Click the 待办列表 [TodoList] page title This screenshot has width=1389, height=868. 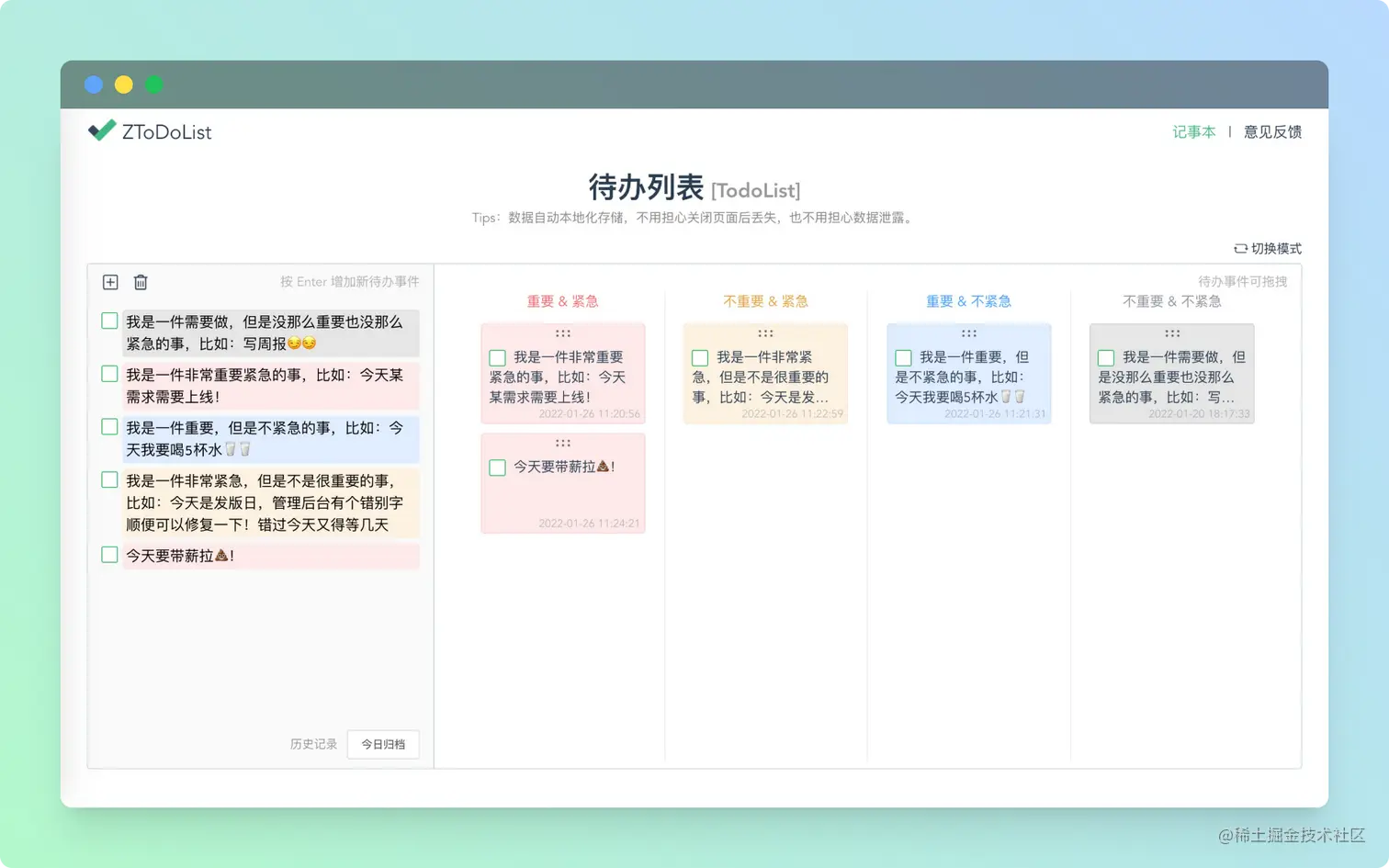[x=694, y=187]
